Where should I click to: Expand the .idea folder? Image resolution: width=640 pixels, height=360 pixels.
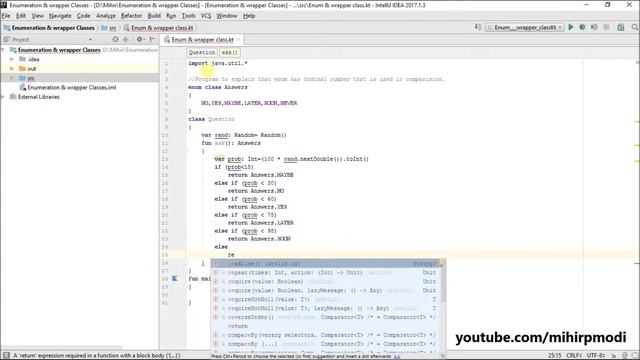pyautogui.click(x=12, y=59)
